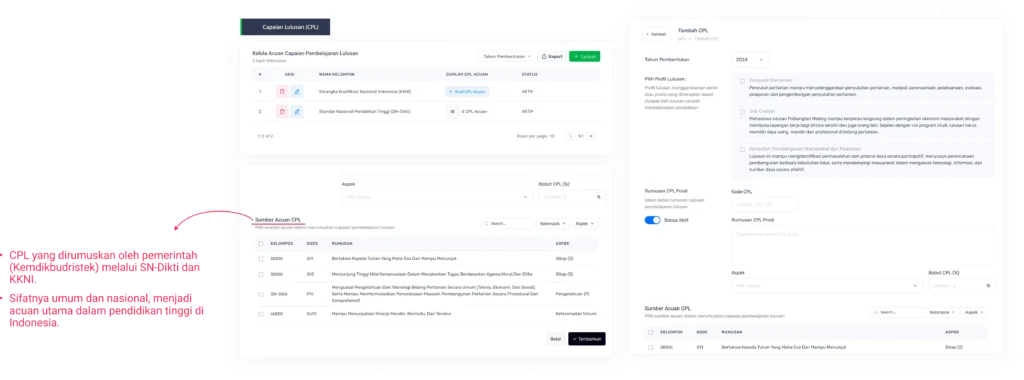Click the 'Pengetahuan (P)' aspek cell
Screen dimensions: 1024x380
click(x=572, y=294)
